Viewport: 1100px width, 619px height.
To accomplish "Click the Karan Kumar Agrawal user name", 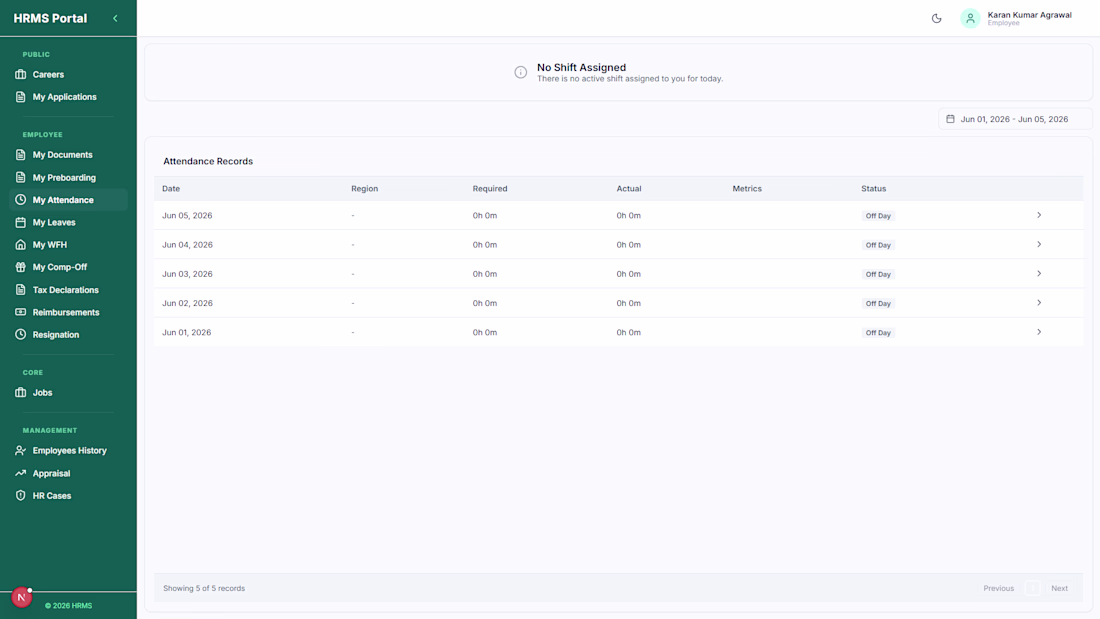I will 1029,15.
